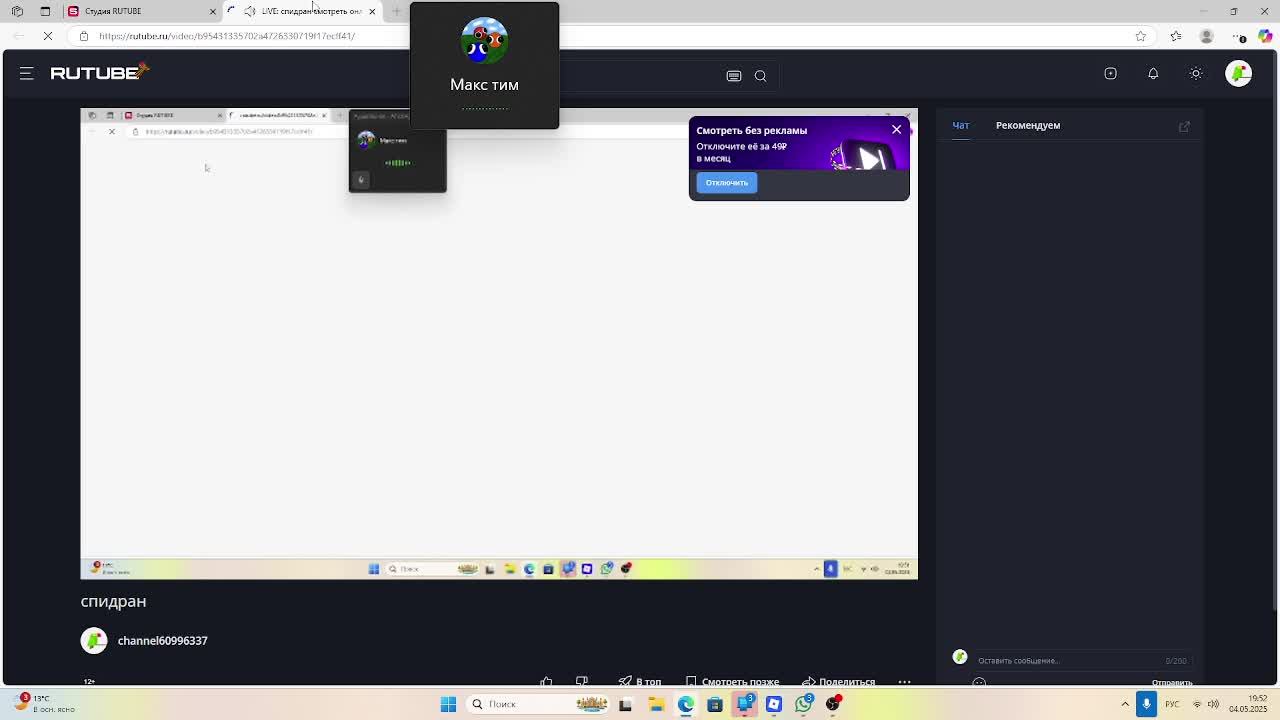Open the on-screen keyboard in search bar
The width and height of the screenshot is (1280, 720).
(734, 76)
